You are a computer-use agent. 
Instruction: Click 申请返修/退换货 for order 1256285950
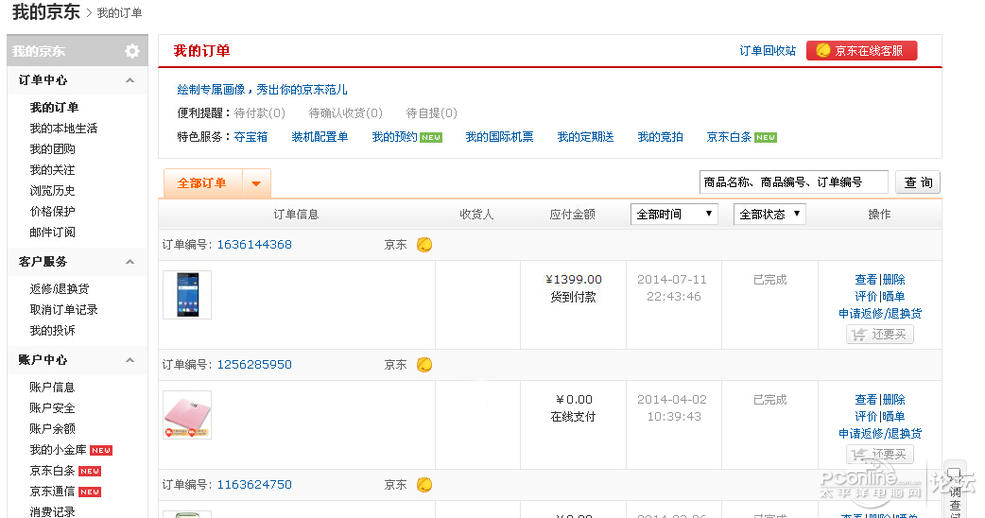click(x=880, y=433)
